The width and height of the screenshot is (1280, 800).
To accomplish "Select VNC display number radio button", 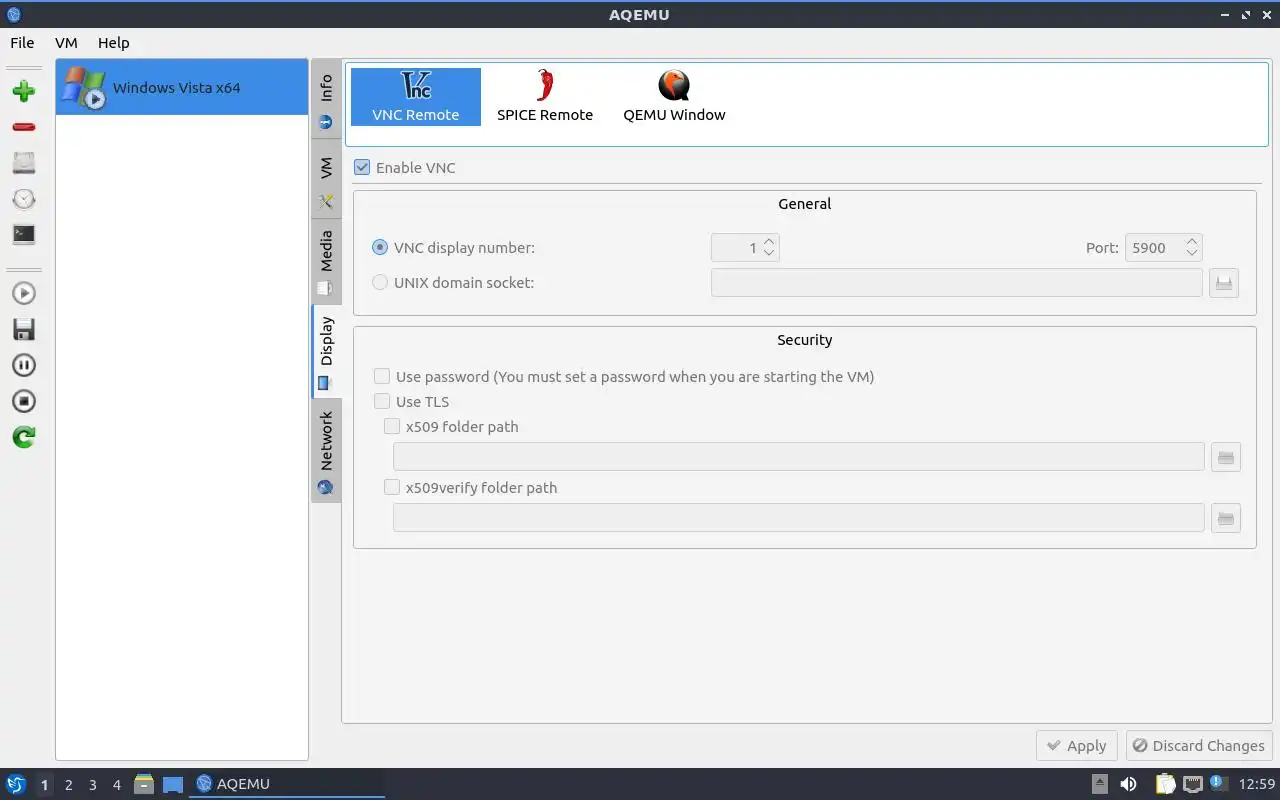I will click(380, 247).
